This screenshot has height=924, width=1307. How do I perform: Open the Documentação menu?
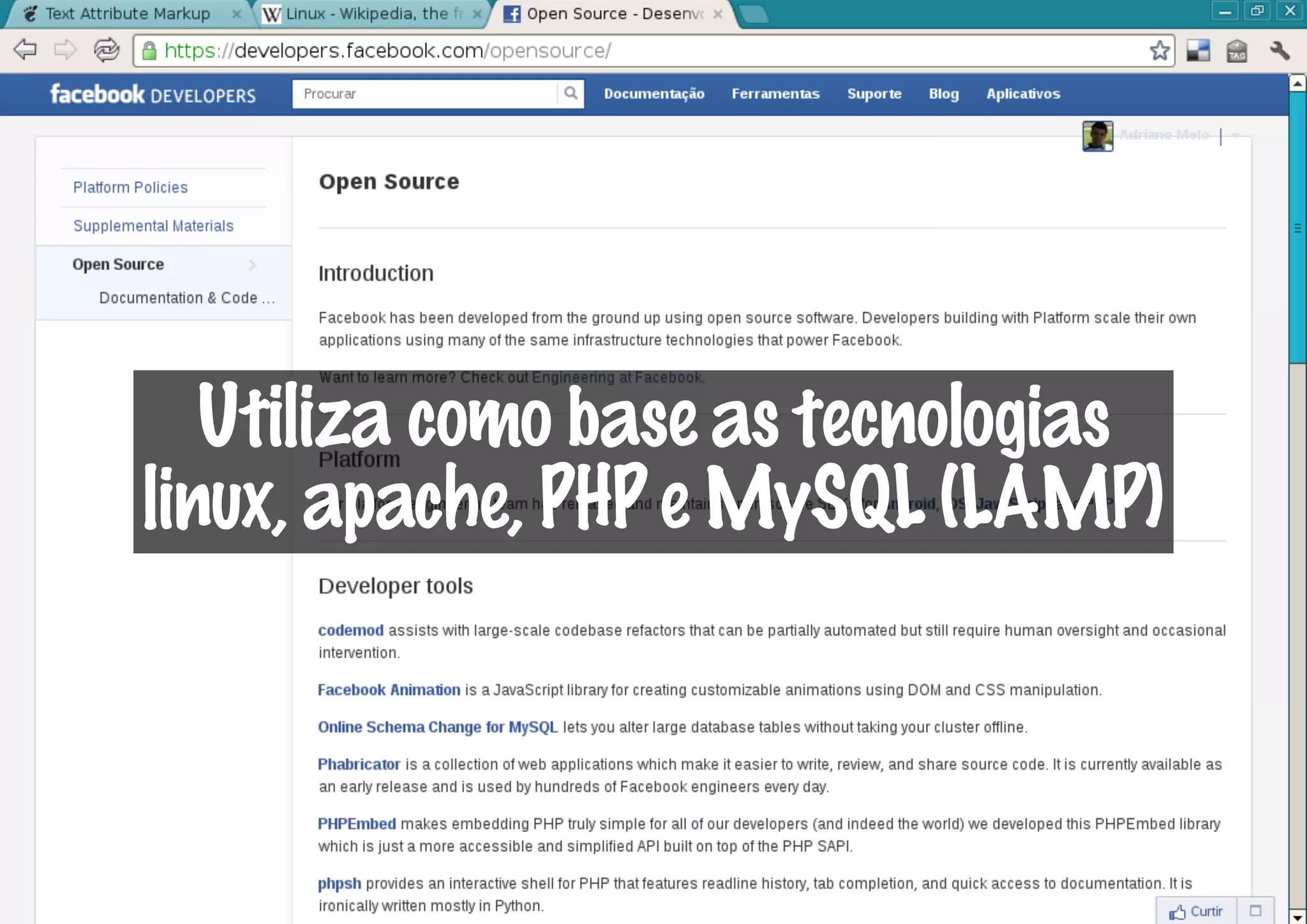click(x=654, y=94)
